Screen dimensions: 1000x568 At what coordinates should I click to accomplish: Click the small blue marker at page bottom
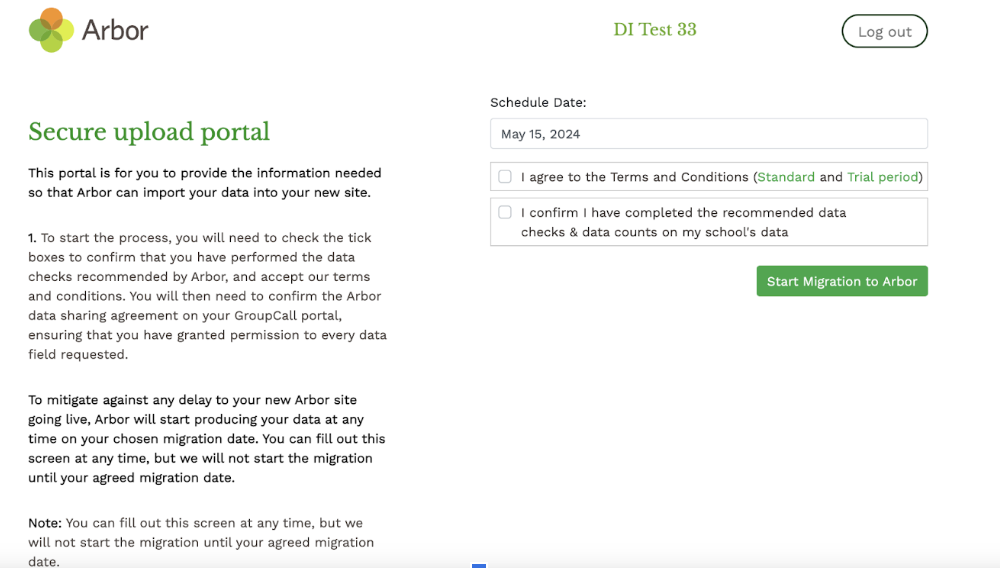point(479,565)
